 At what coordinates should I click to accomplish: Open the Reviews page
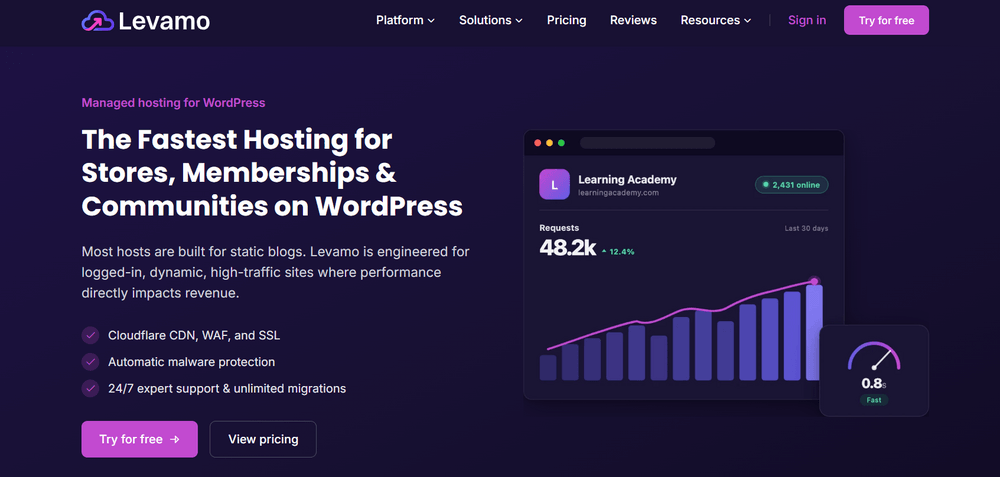(x=633, y=20)
